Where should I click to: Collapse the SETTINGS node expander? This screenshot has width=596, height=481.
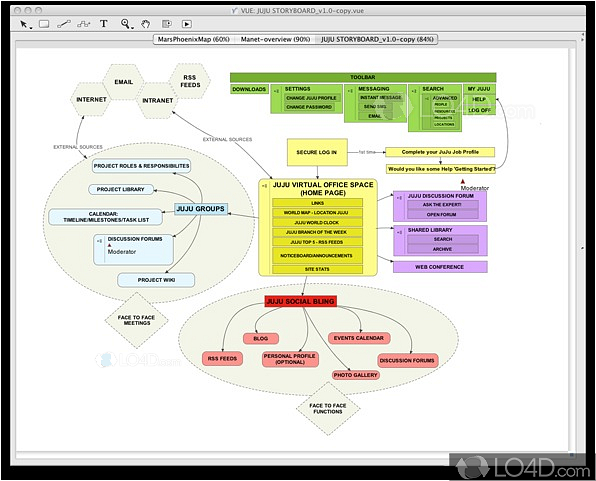[x=276, y=91]
